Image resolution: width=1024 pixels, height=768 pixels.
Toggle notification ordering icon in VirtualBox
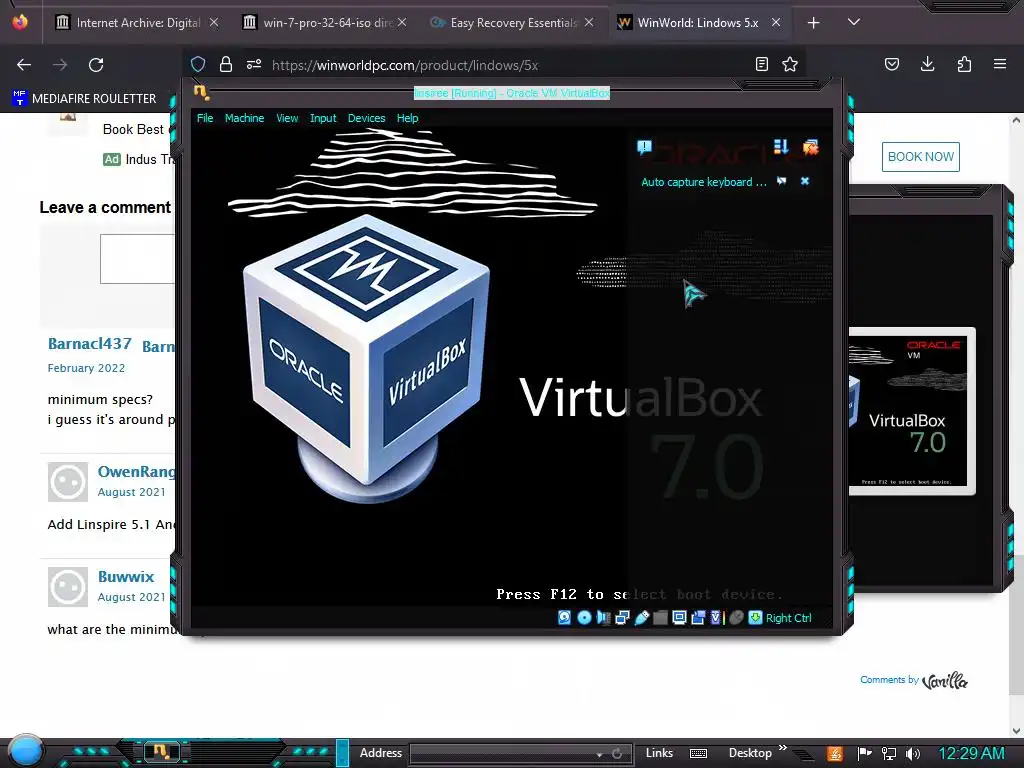coord(781,147)
